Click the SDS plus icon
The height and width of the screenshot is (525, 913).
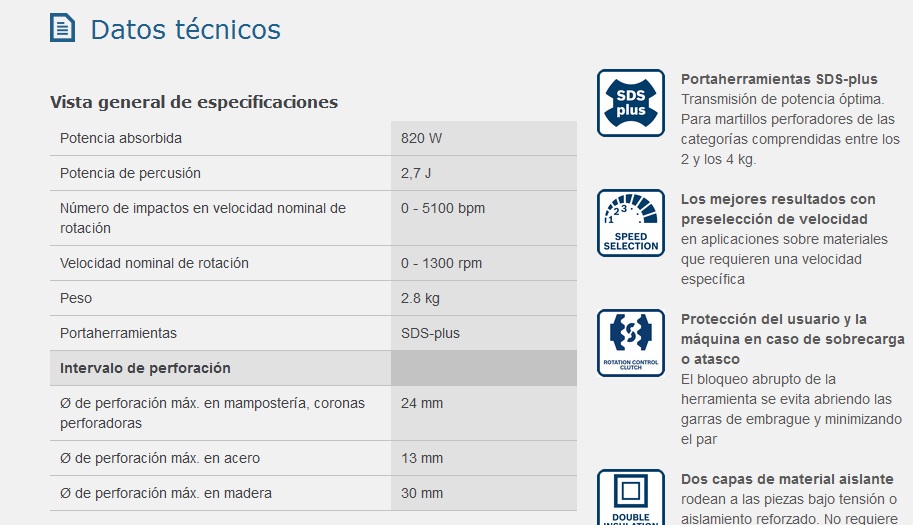point(630,103)
